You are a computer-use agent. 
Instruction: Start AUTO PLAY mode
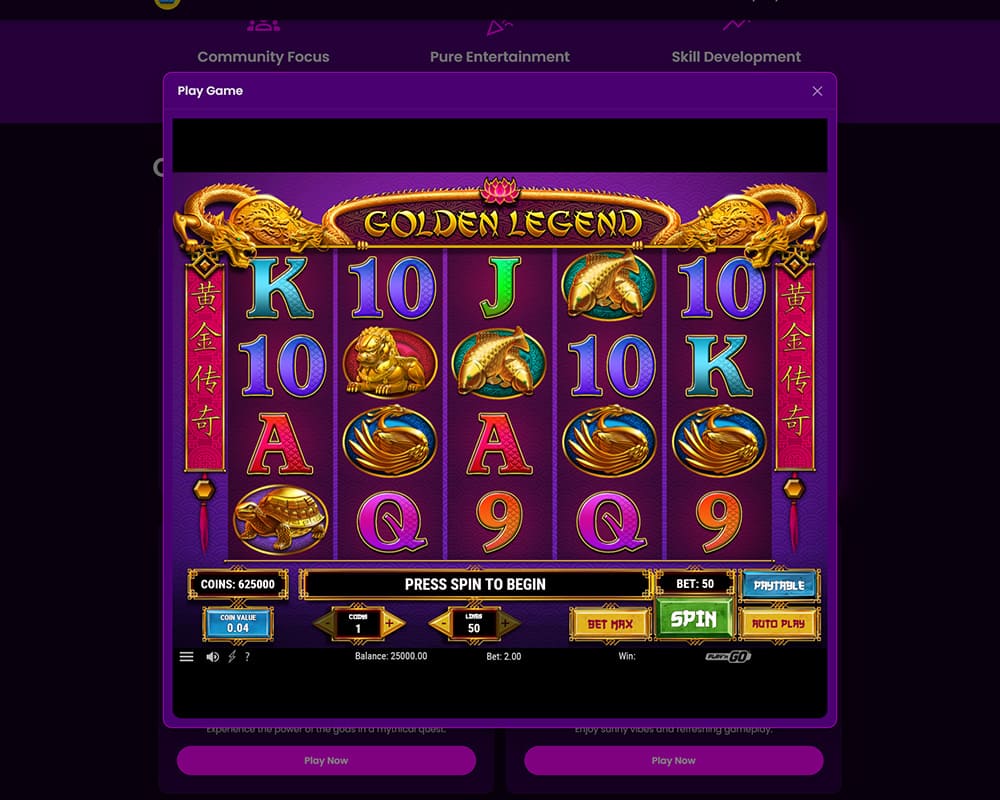778,624
